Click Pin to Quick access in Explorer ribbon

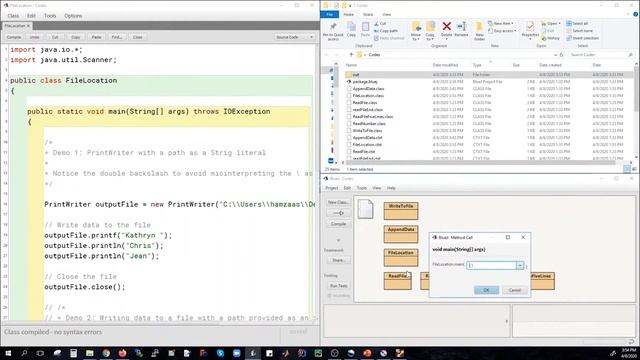333,31
